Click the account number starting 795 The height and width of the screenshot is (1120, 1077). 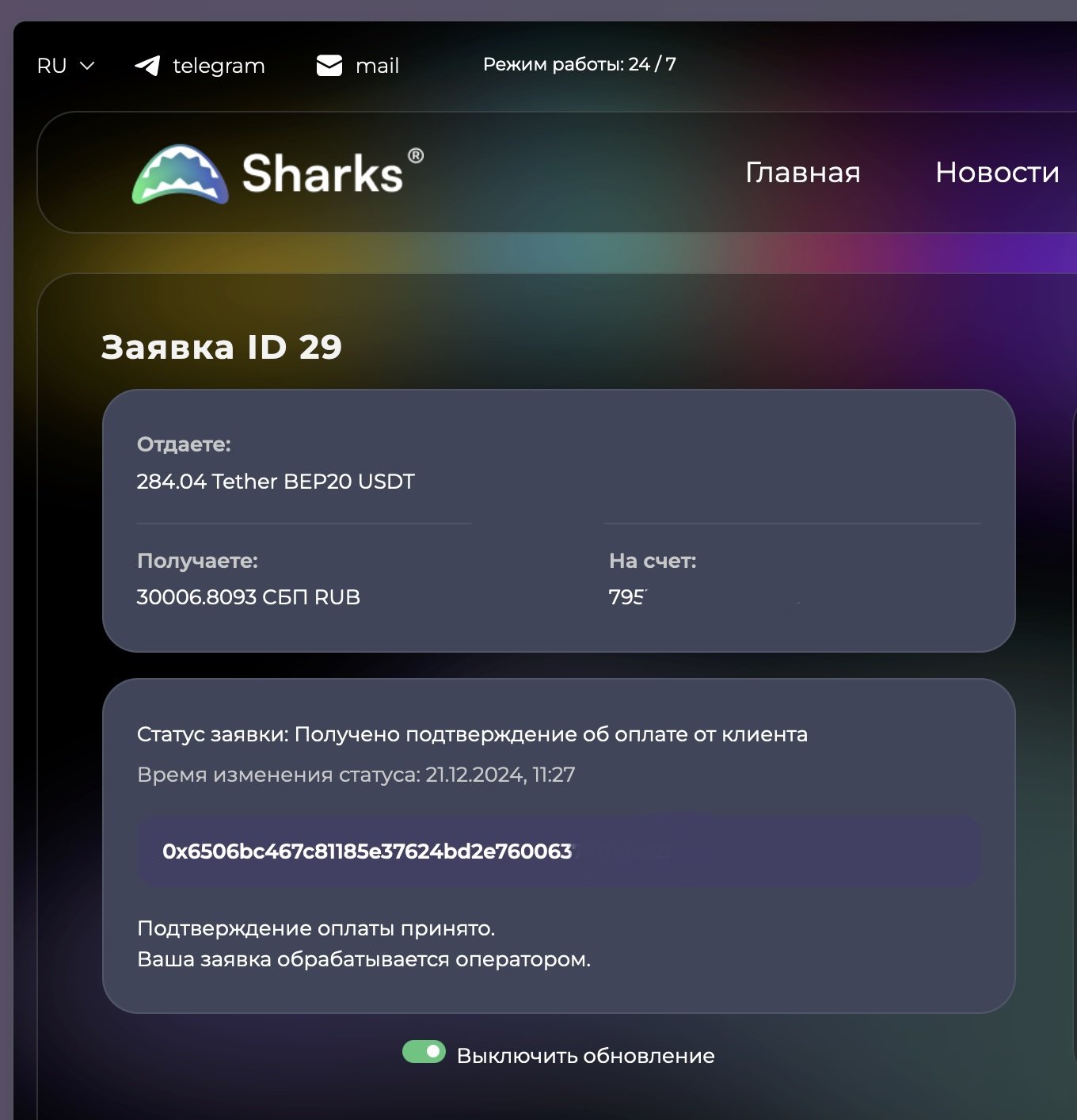(x=628, y=597)
